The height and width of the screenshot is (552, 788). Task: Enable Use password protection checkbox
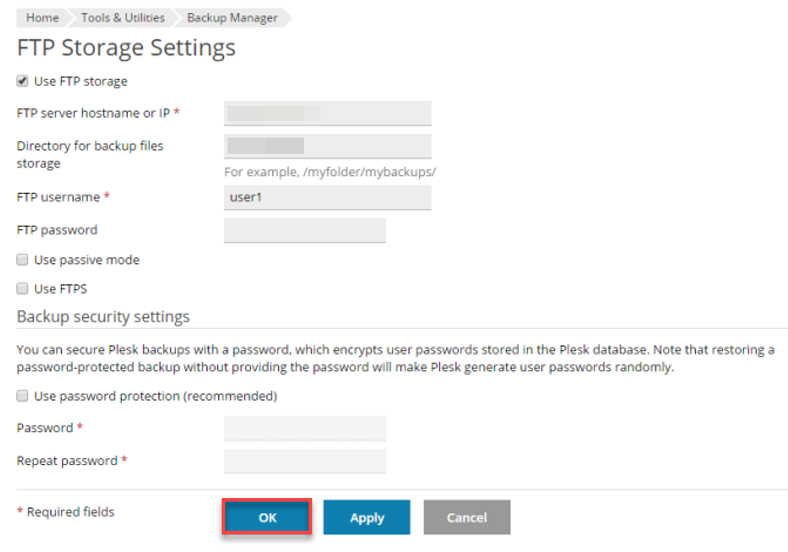click(22, 396)
